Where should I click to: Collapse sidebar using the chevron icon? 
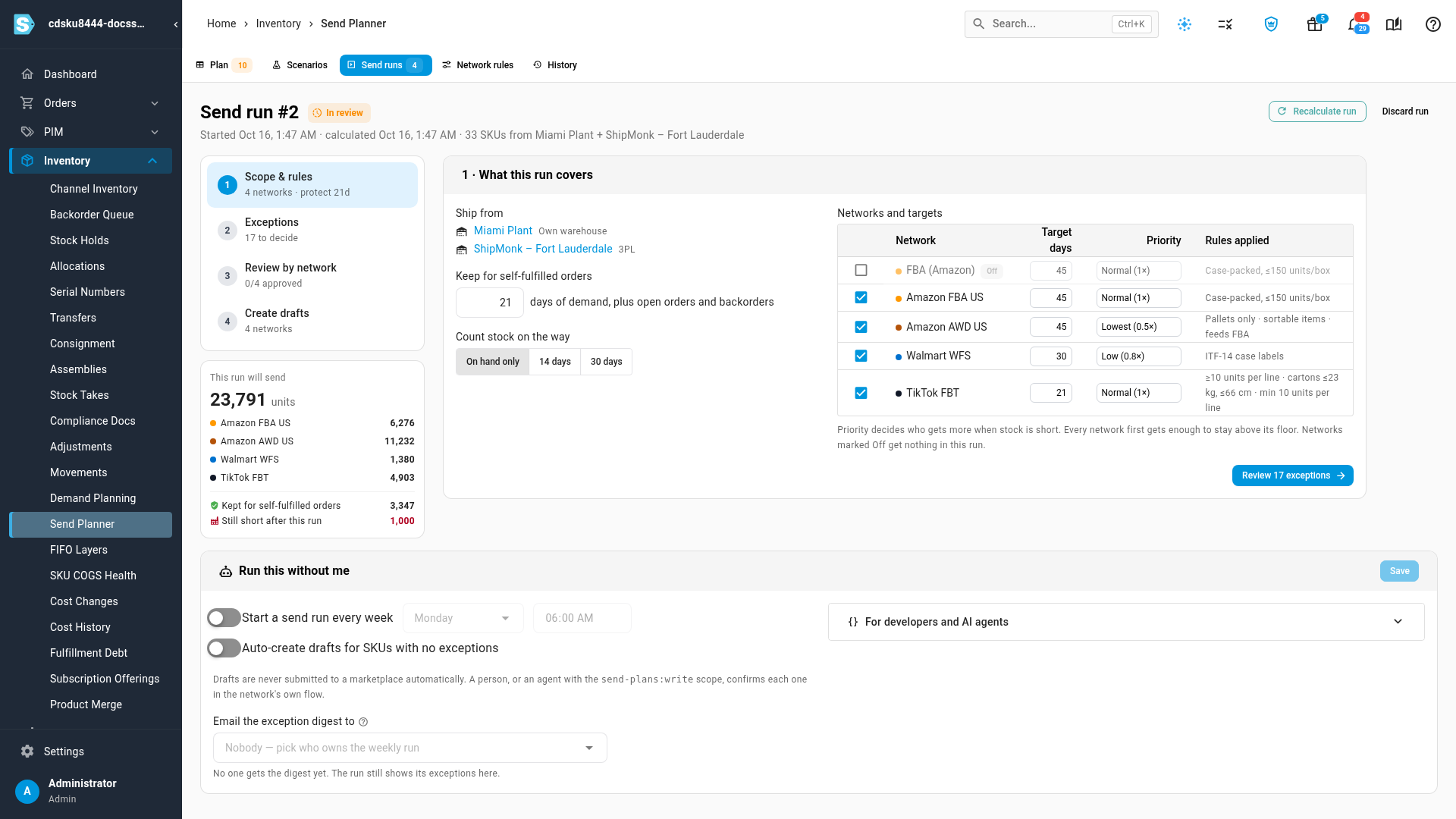pyautogui.click(x=176, y=24)
